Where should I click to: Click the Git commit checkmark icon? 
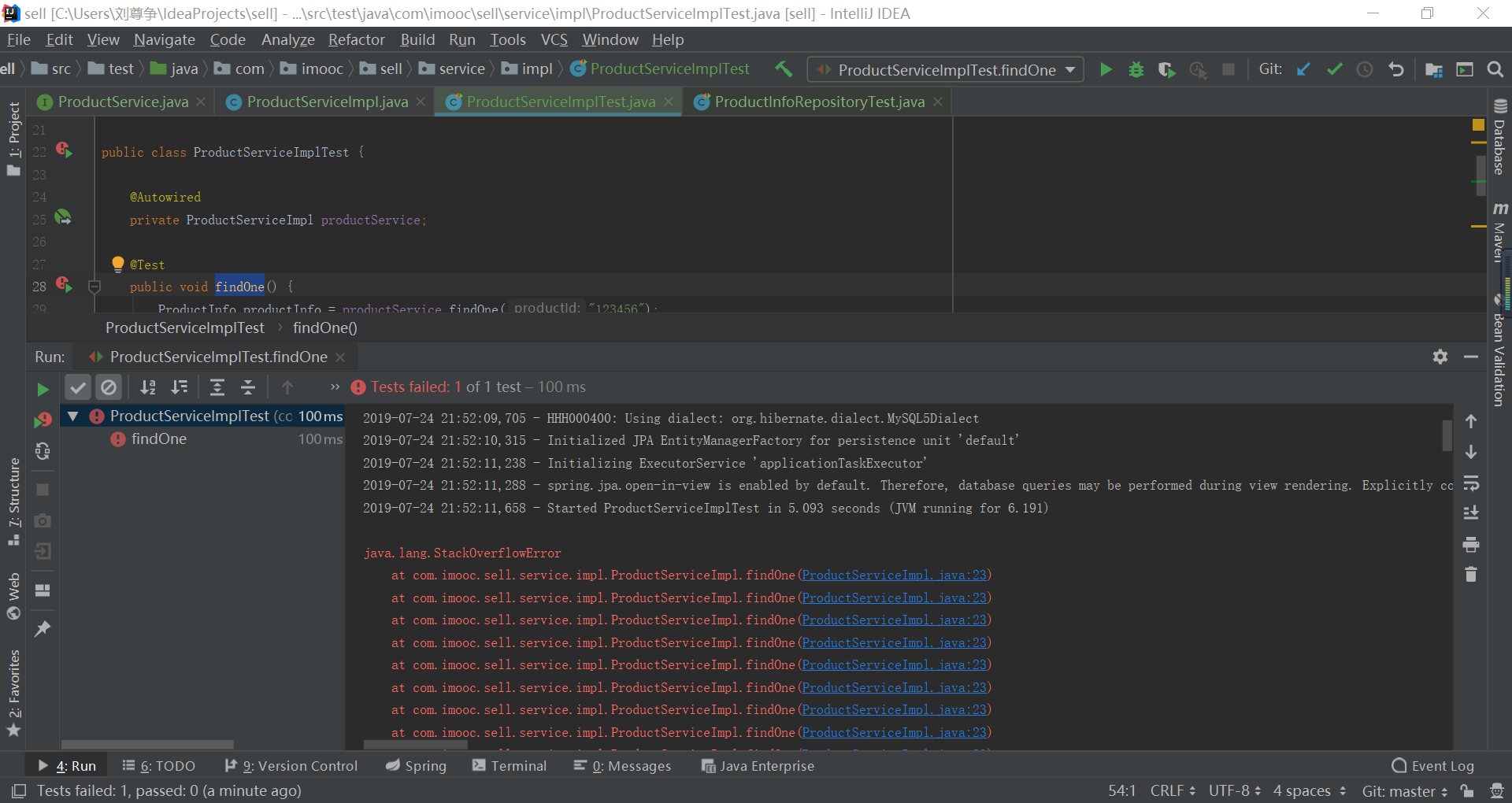point(1334,70)
